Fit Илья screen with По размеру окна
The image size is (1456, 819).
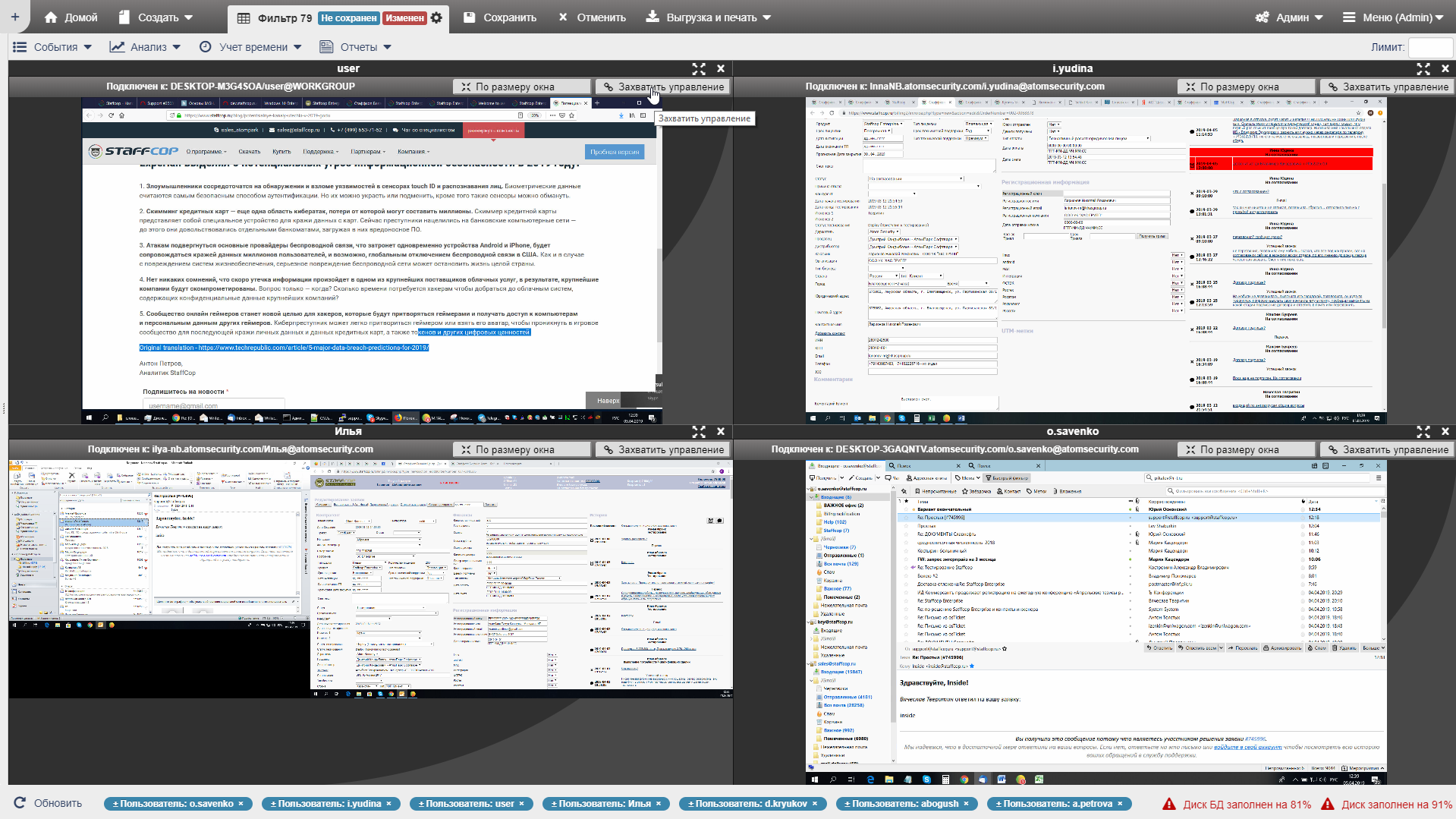(x=522, y=450)
